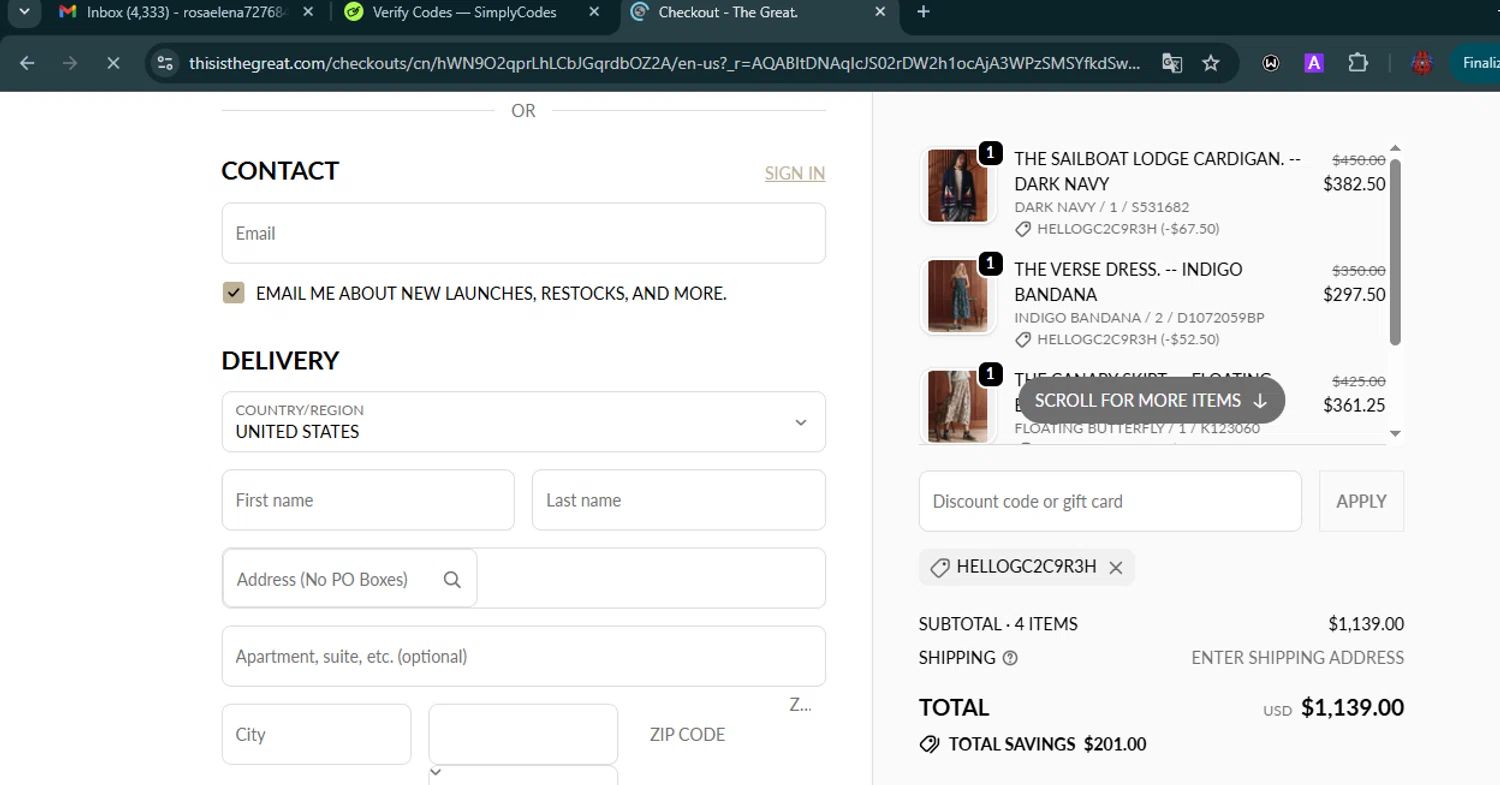
Task: Click the Total Savings tag icon
Action: (929, 744)
